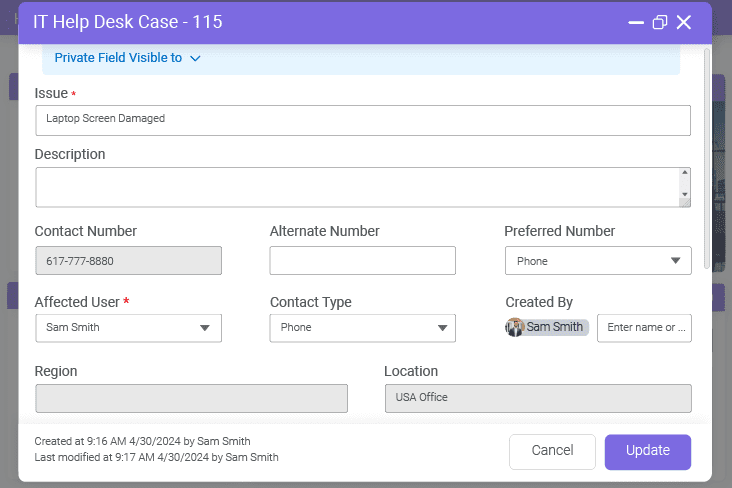The image size is (732, 488).
Task: Select the Last modified at 9:17 AM text
Action: pos(156,457)
